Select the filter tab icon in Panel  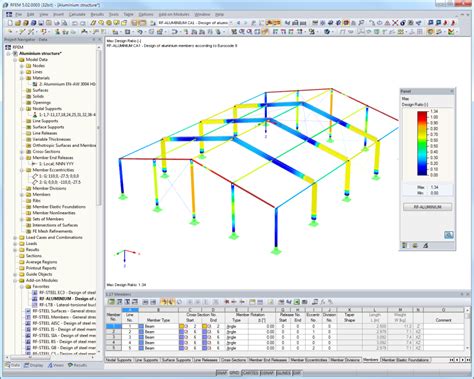coord(426,246)
